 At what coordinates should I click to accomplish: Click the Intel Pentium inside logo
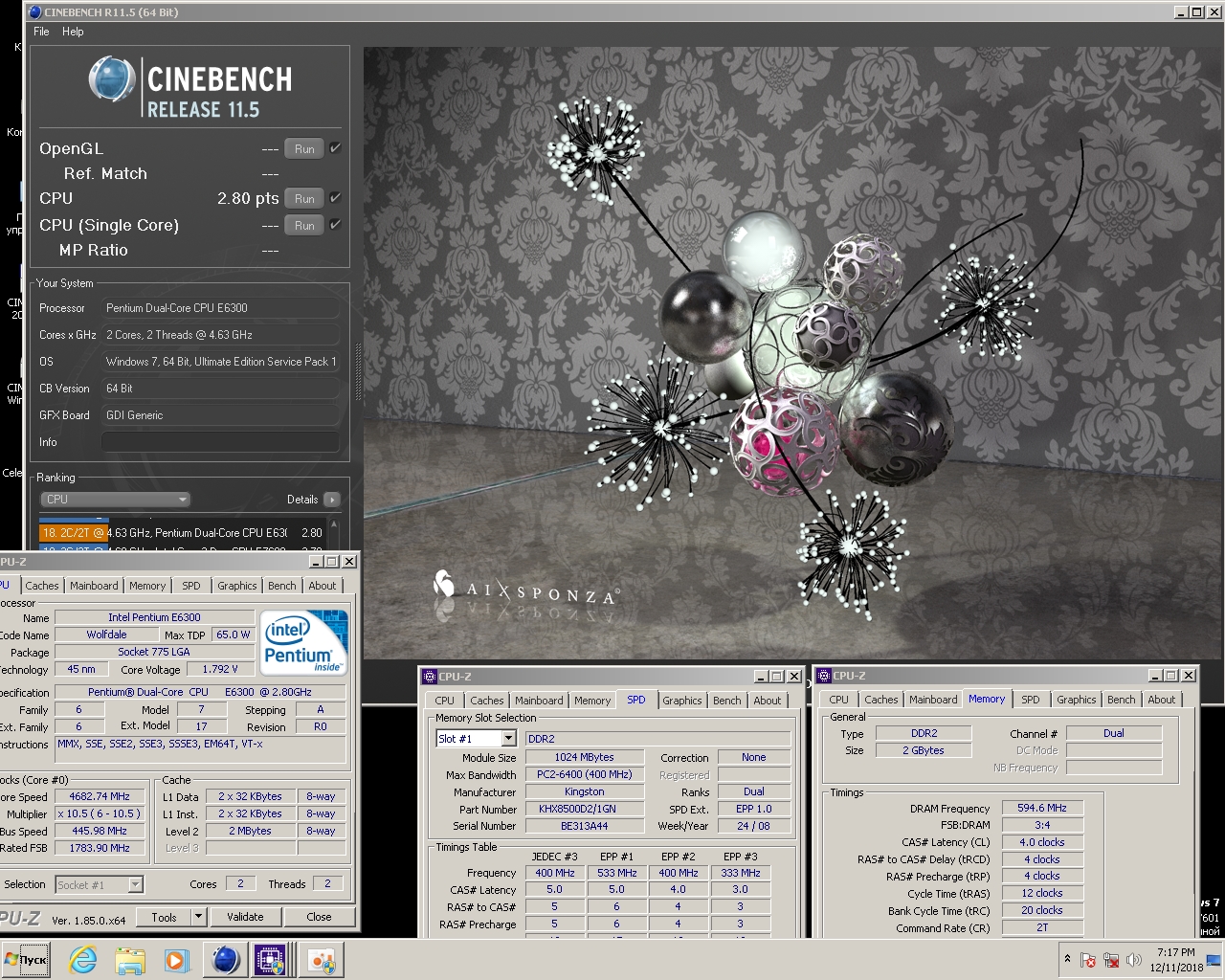click(x=302, y=643)
